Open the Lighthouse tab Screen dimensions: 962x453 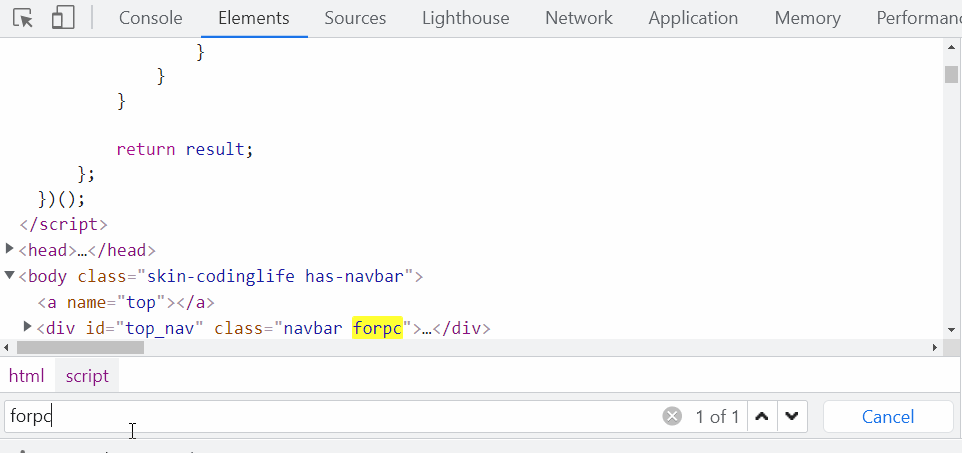[466, 18]
